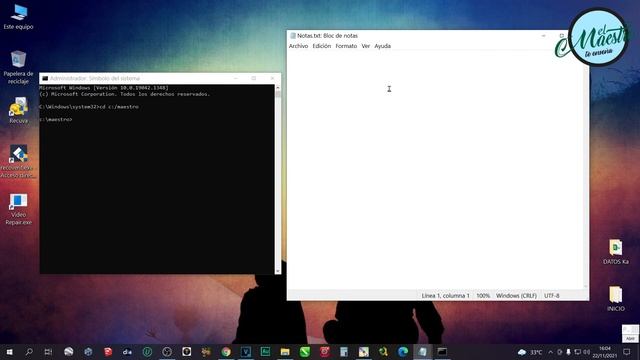The height and width of the screenshot is (360, 640).
Task: Open the volume control in the system tray
Action: point(587,352)
